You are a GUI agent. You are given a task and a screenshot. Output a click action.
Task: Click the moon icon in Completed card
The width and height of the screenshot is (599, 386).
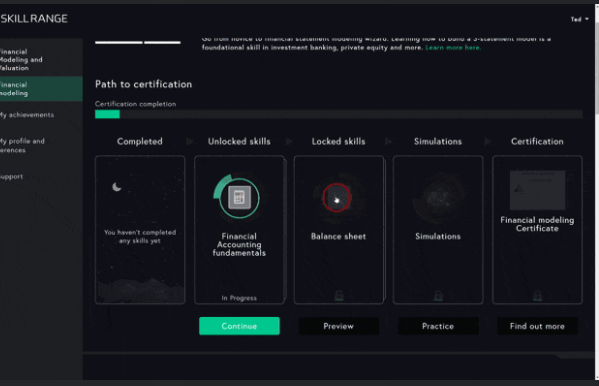[x=117, y=187]
